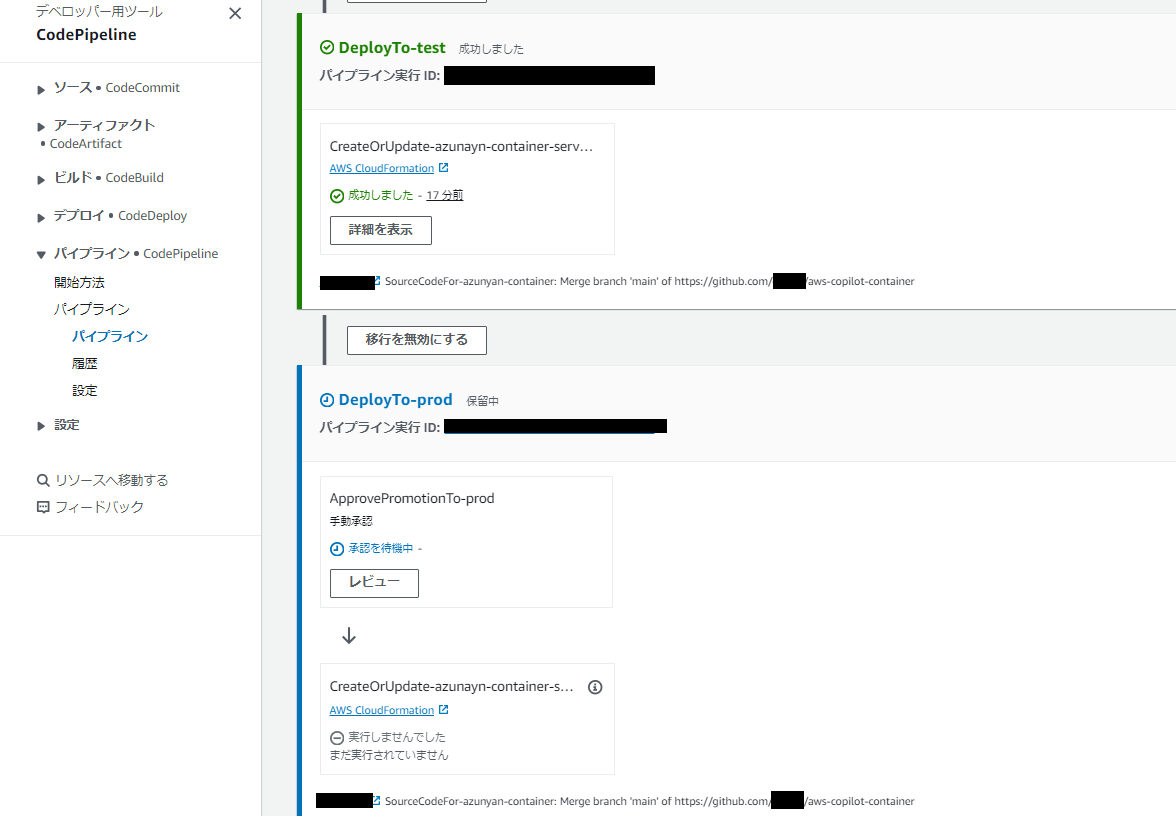Screen dimensions: 1176x816
Task: Click the 承認を待機中 clock status icon
Action: [x=337, y=549]
